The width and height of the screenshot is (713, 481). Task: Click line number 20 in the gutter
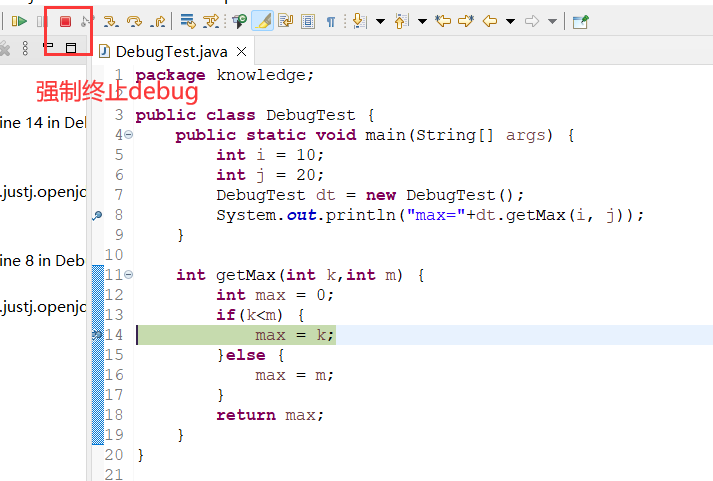pyautogui.click(x=114, y=455)
